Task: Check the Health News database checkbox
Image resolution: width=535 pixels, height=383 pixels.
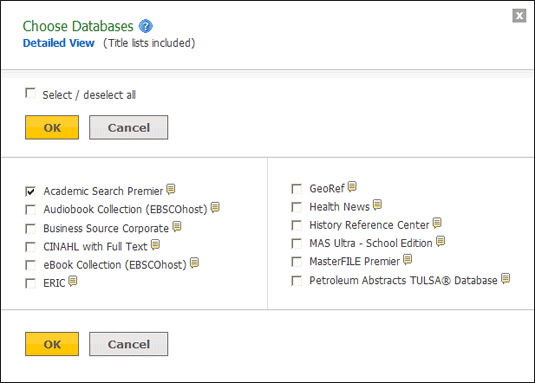Action: point(297,207)
